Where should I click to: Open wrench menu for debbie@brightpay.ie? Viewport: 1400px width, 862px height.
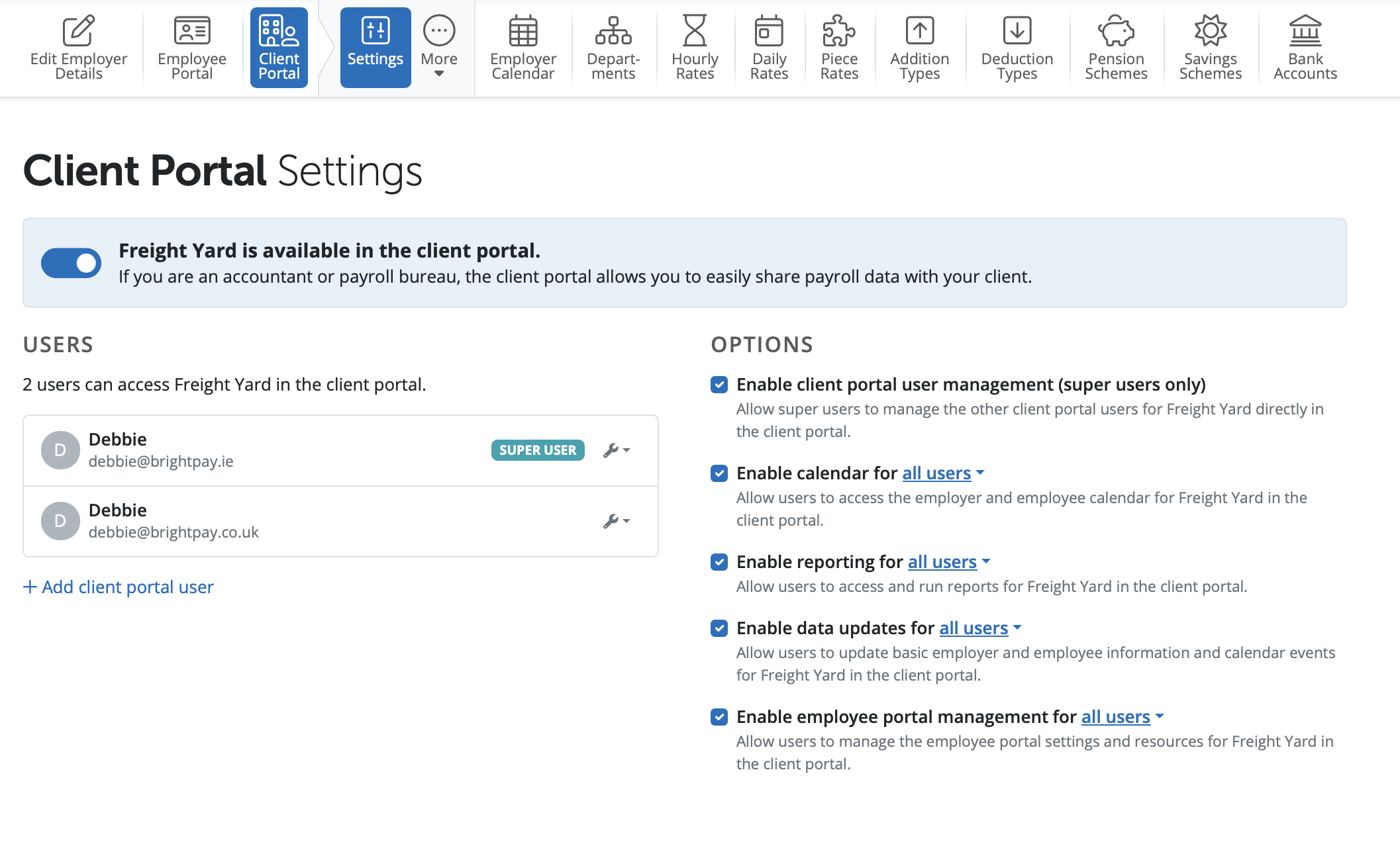616,450
